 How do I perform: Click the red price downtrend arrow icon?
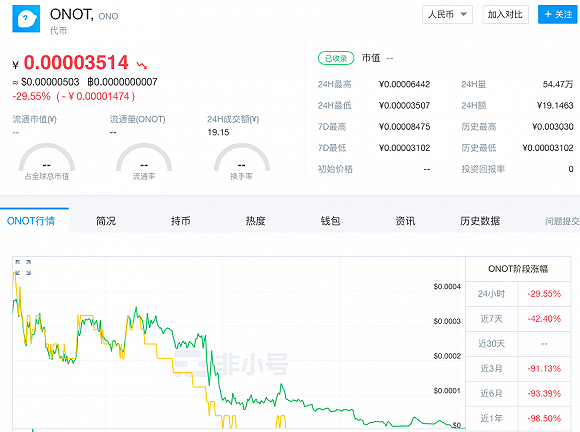click(x=142, y=65)
